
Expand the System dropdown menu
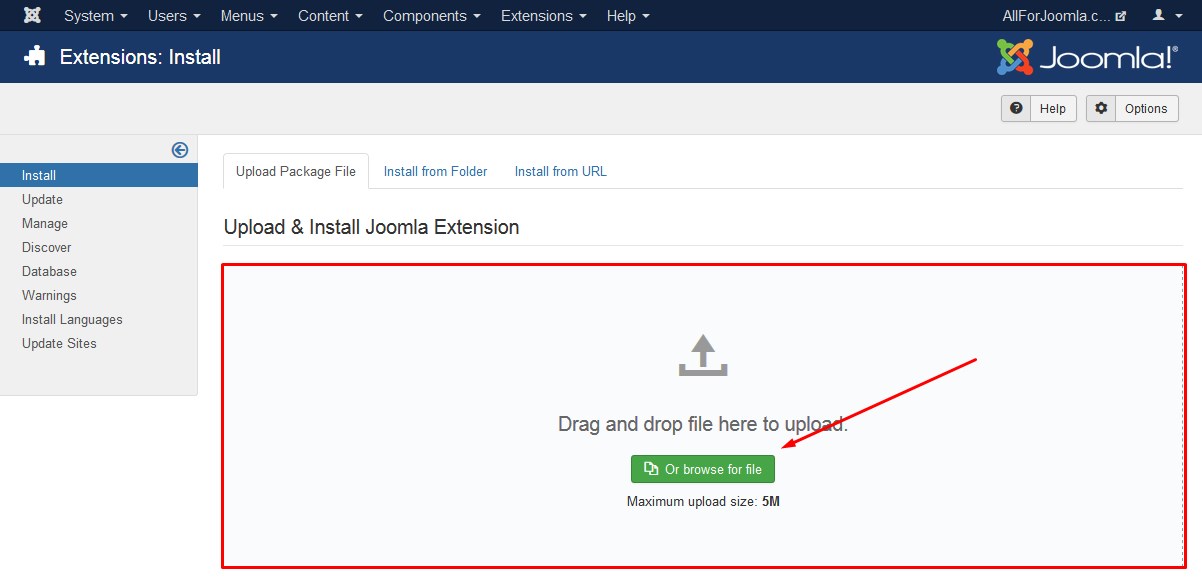[95, 16]
